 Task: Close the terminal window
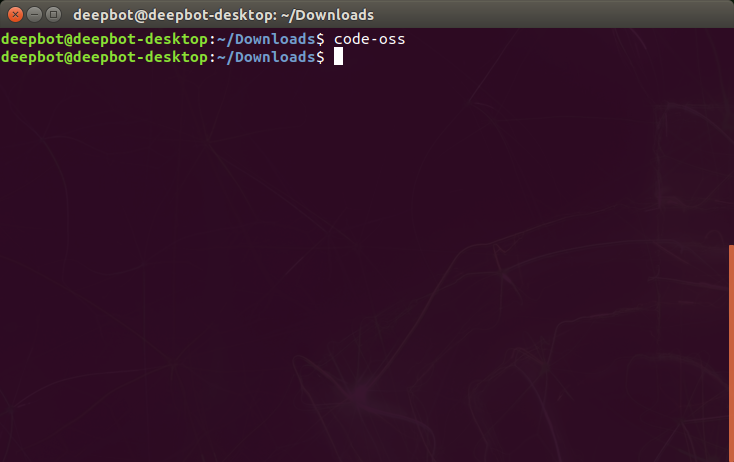(x=15, y=15)
